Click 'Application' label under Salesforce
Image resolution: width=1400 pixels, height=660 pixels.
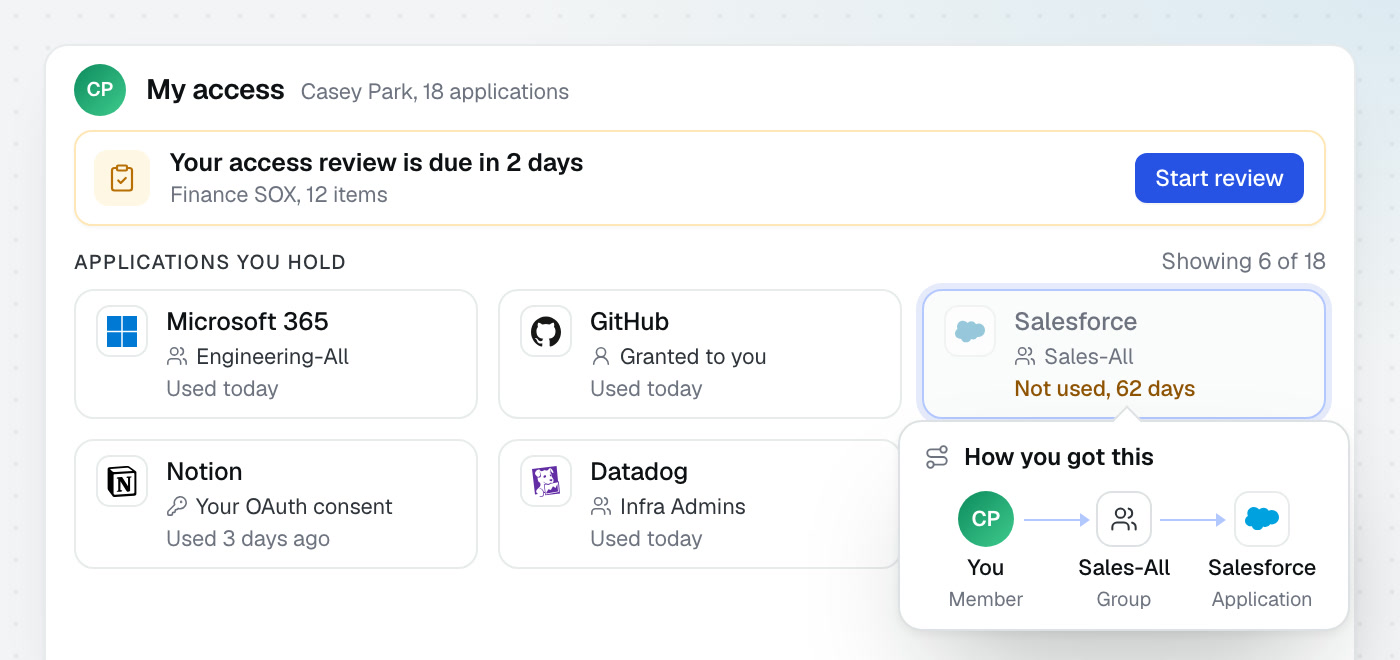point(1262,599)
